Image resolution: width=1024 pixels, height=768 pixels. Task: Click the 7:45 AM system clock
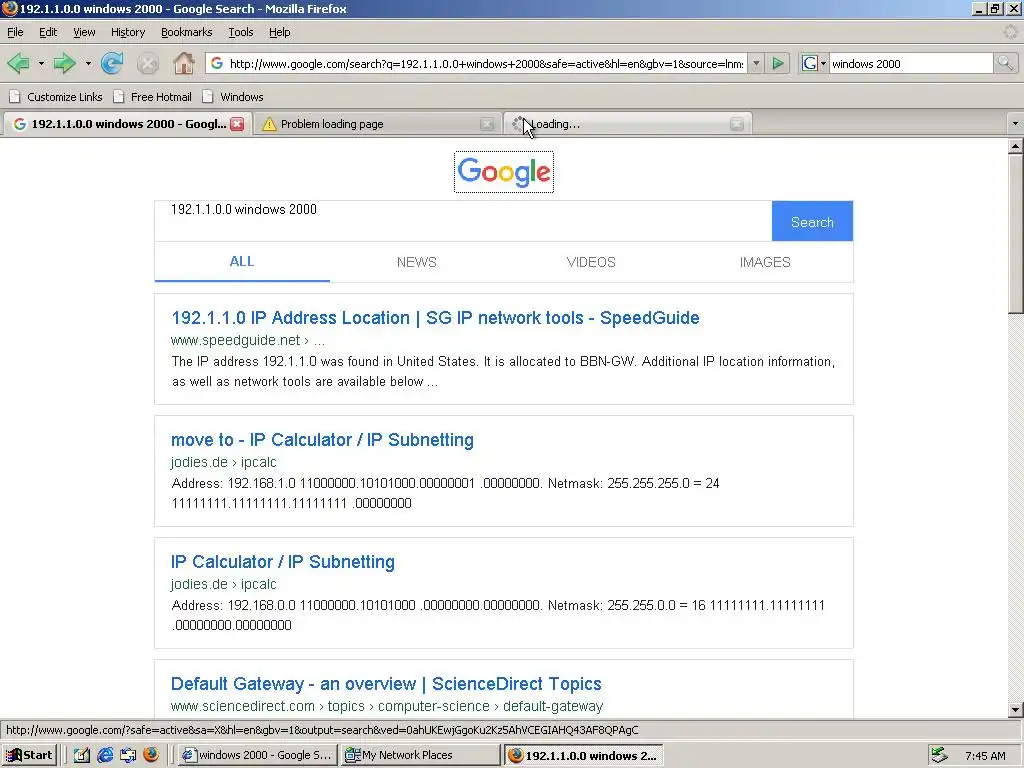click(x=985, y=756)
